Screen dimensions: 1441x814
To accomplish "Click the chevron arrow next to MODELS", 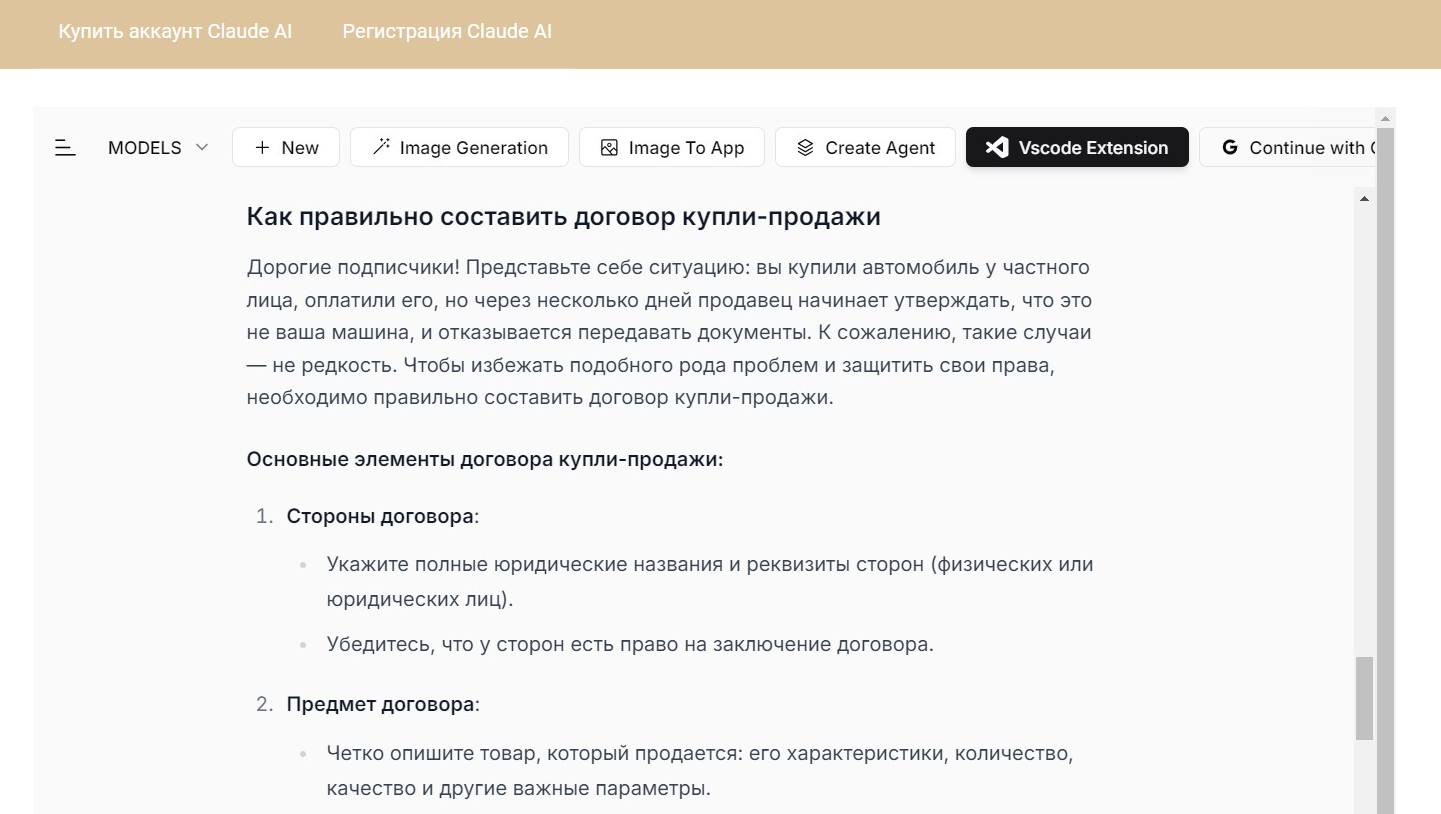I will pyautogui.click(x=202, y=147).
